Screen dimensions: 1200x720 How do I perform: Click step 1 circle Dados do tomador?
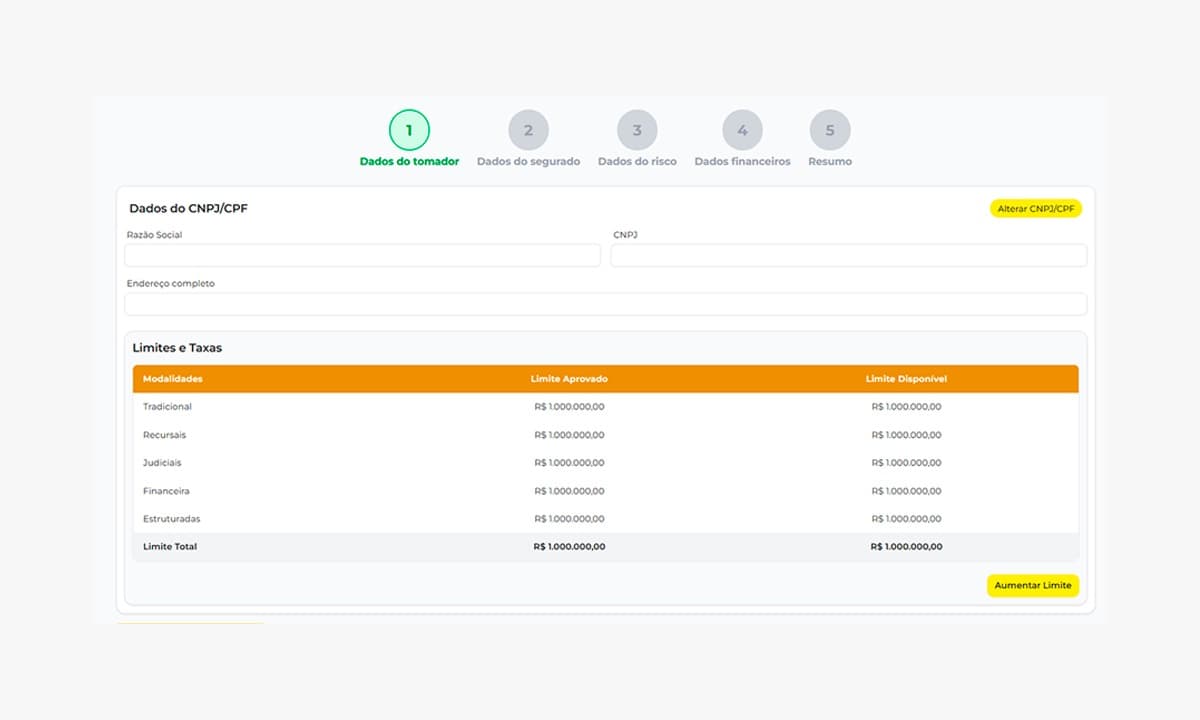409,130
